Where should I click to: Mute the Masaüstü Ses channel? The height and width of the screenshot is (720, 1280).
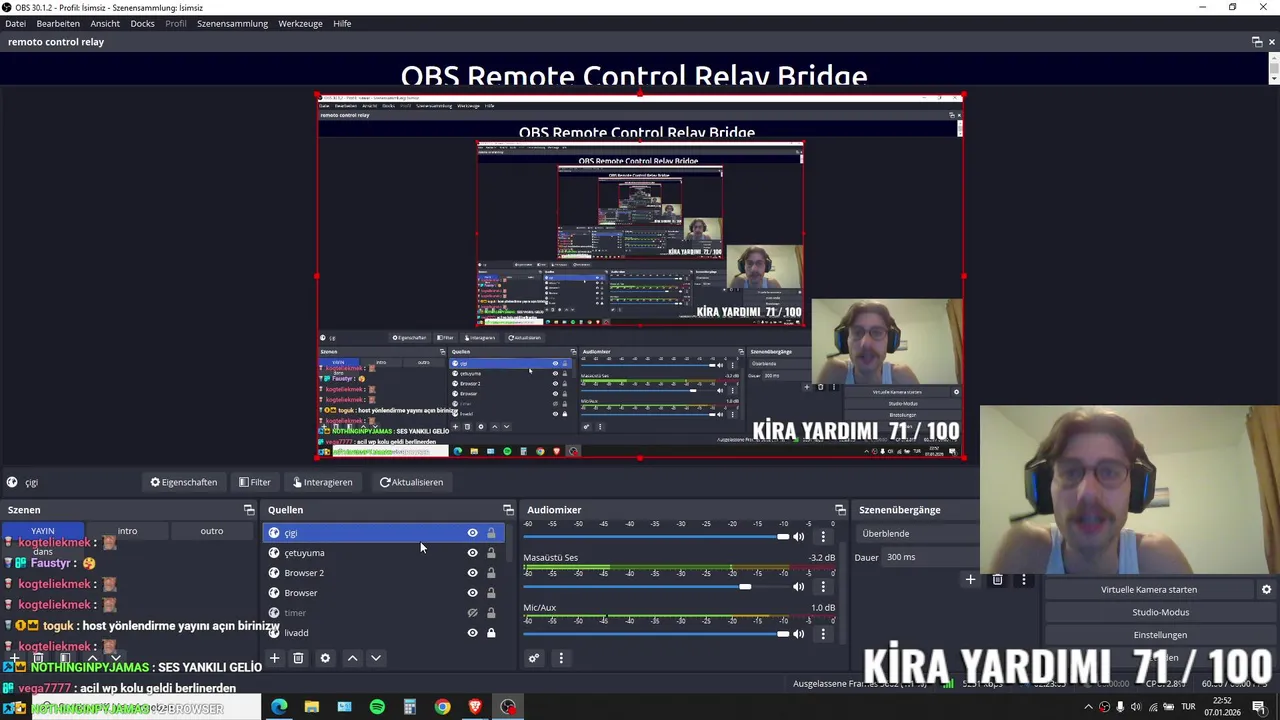click(x=799, y=587)
